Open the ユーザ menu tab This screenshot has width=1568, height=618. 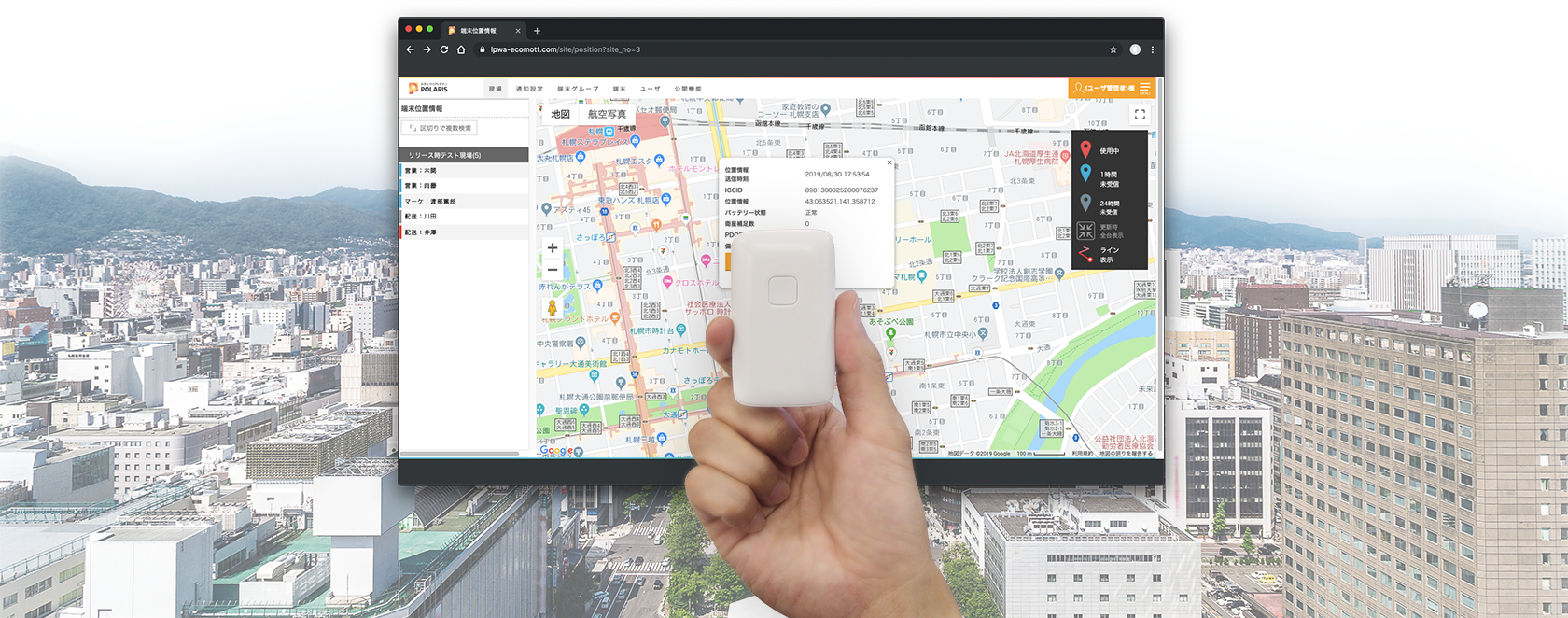point(650,89)
